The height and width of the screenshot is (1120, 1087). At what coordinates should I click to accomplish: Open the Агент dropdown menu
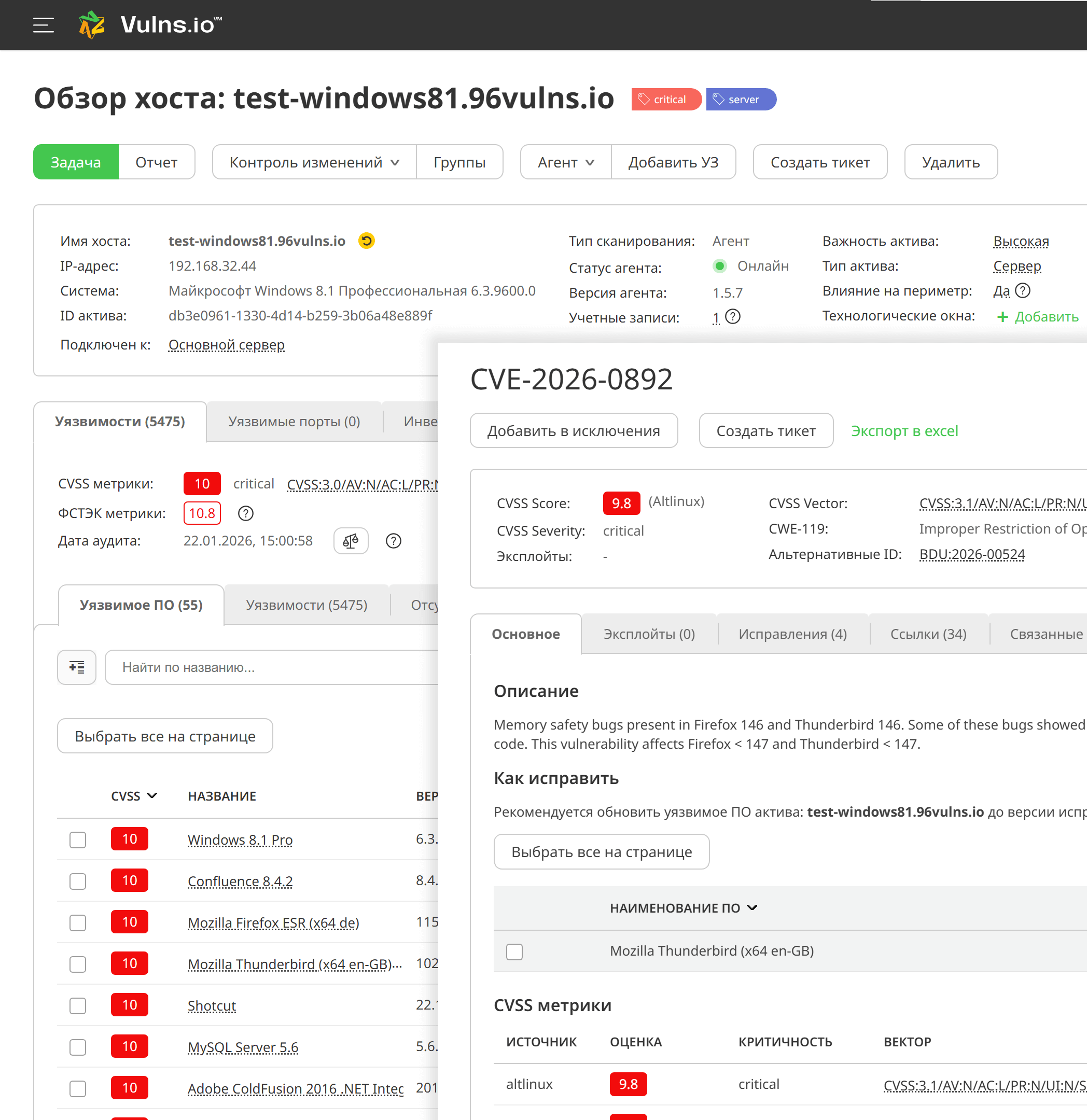(x=565, y=162)
